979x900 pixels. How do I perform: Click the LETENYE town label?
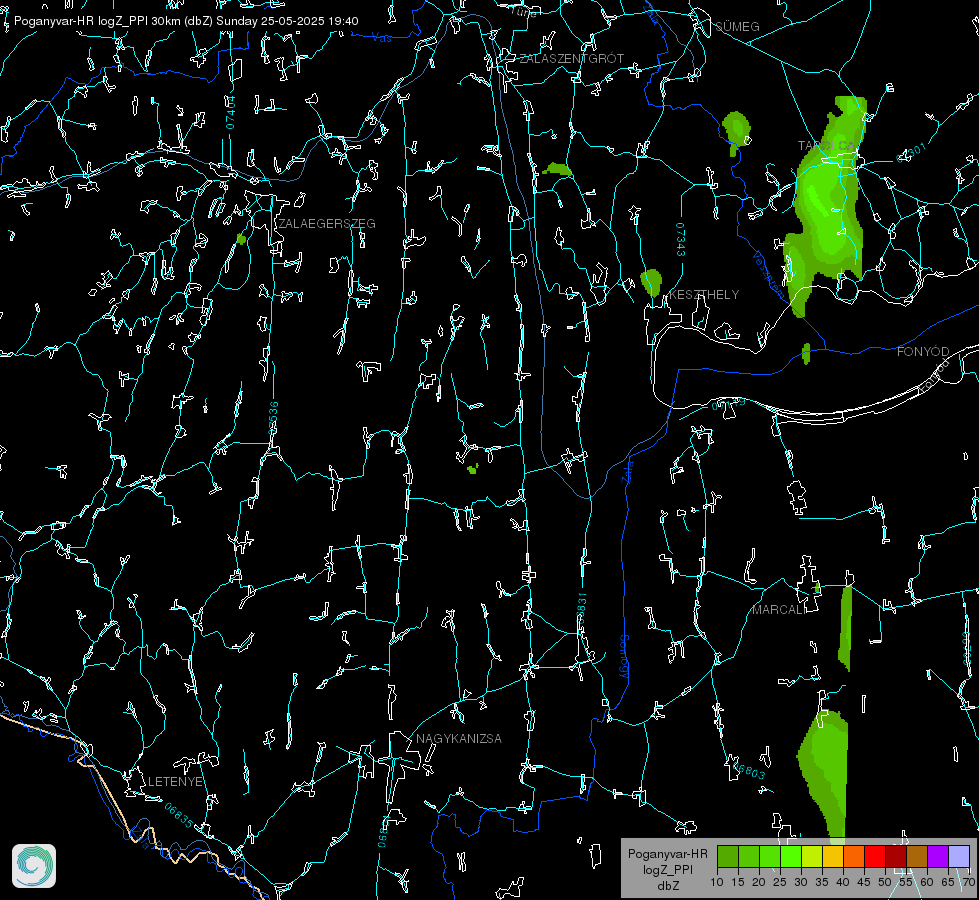pyautogui.click(x=175, y=782)
